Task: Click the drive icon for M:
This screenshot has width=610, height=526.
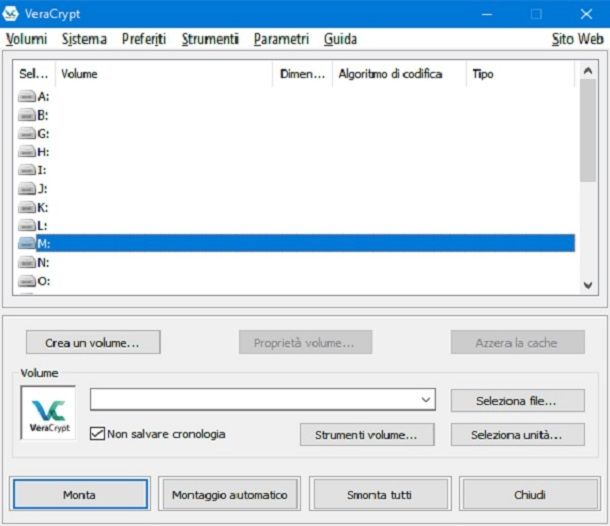Action: [x=27, y=244]
